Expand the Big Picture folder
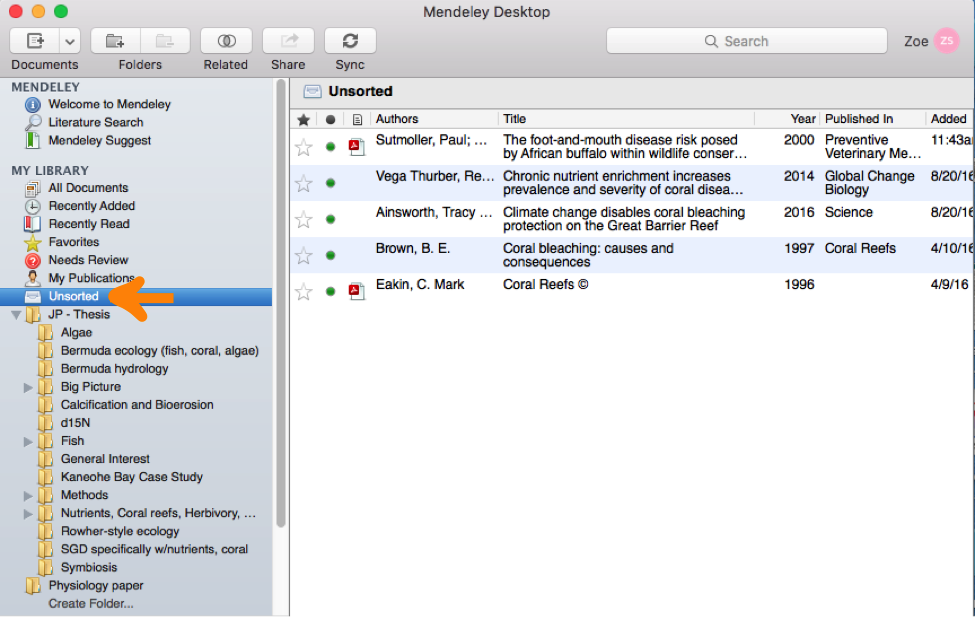 (x=28, y=387)
